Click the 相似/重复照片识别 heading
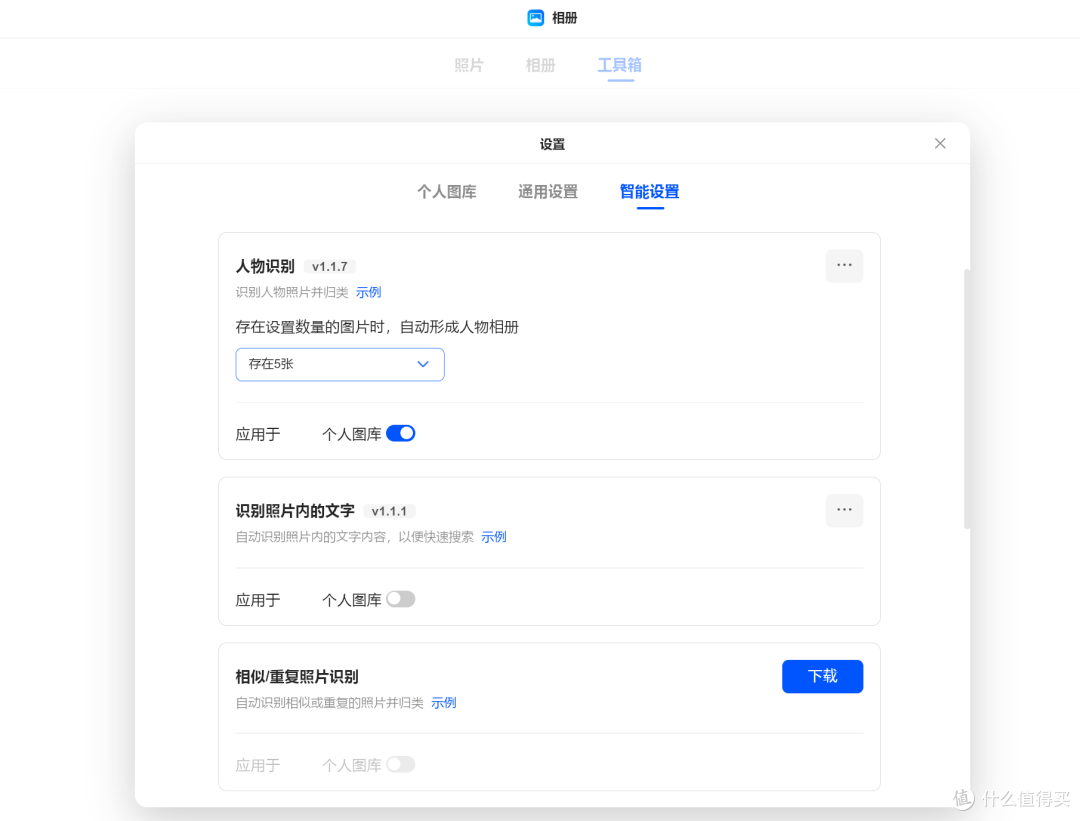The height and width of the screenshot is (821, 1080). (297, 677)
